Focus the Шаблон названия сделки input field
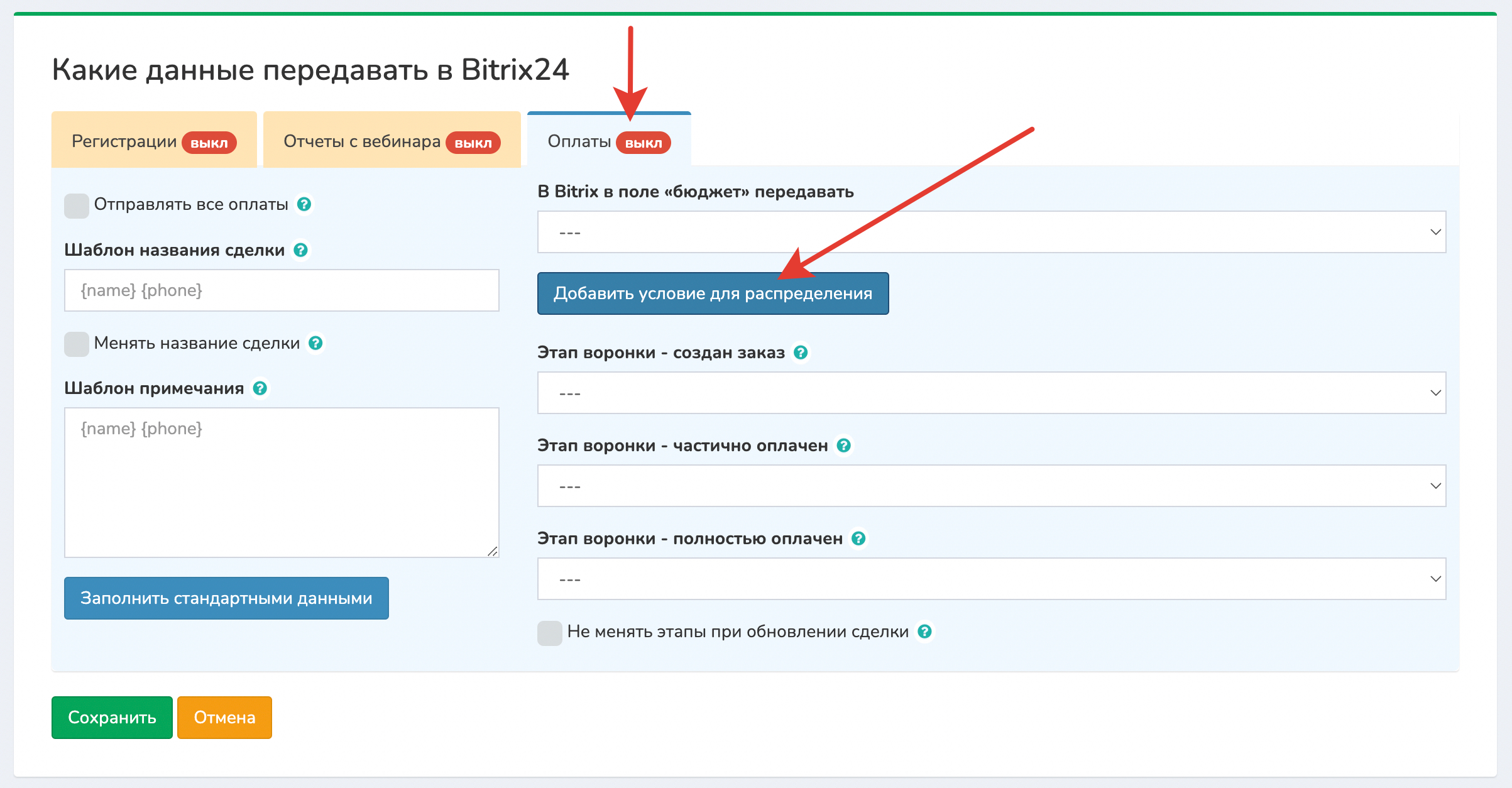 coord(282,290)
